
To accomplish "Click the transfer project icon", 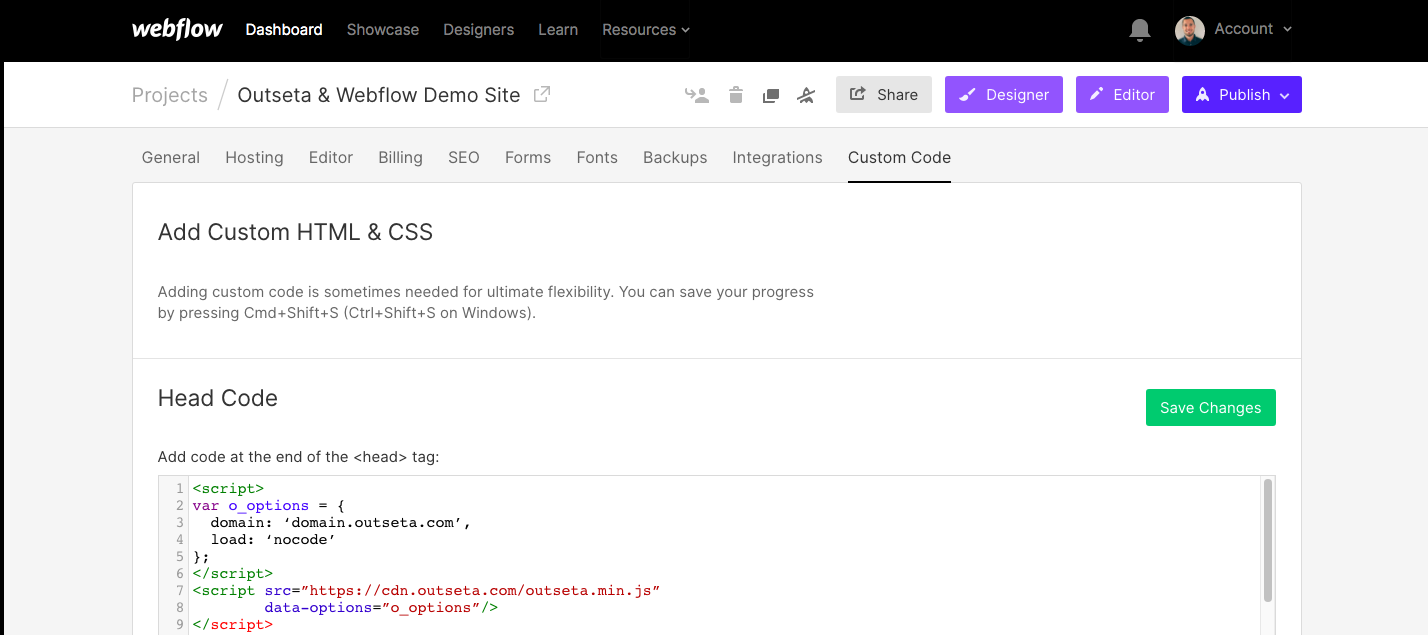I will (x=697, y=95).
